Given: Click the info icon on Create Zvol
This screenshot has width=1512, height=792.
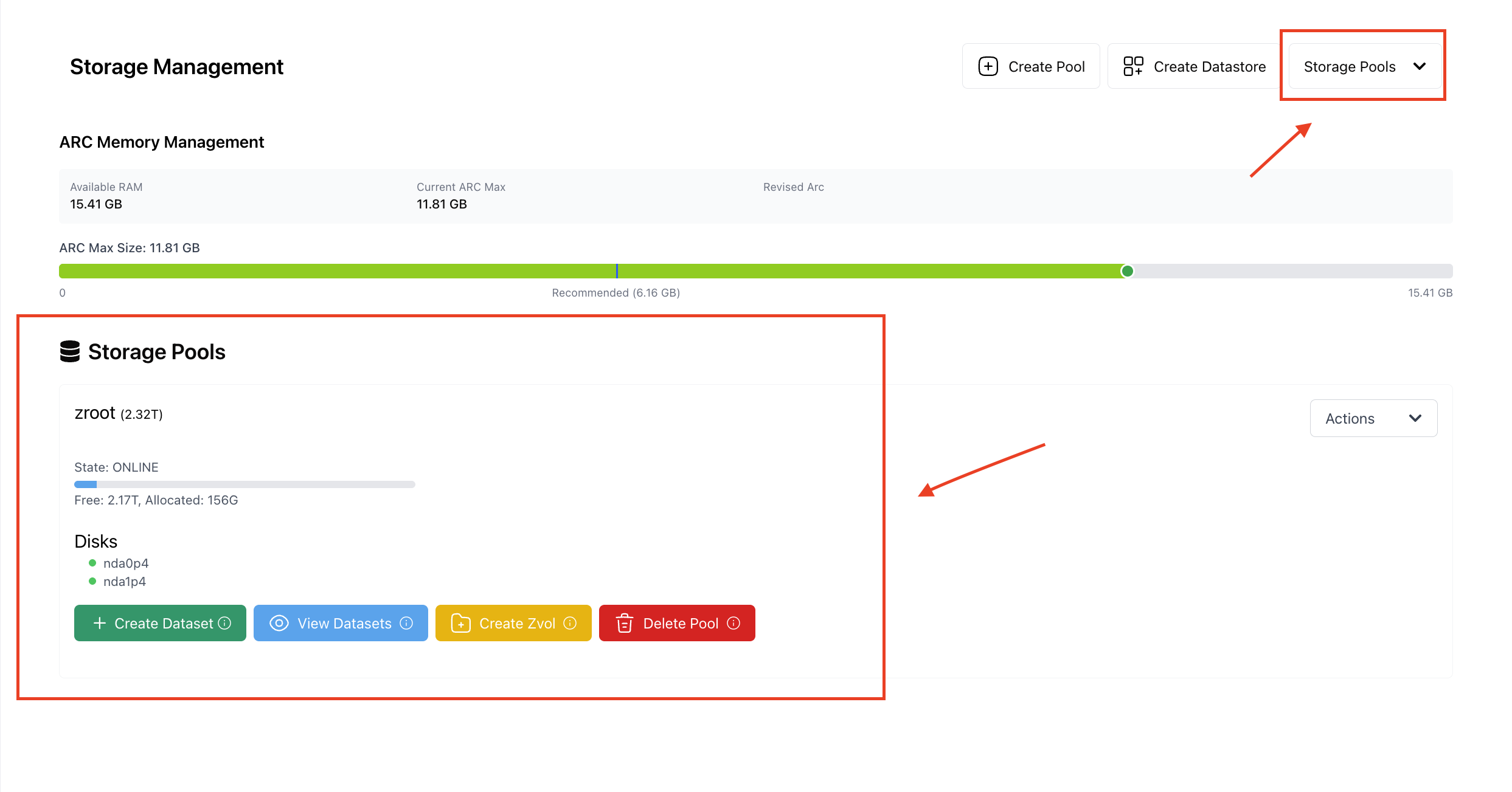Looking at the screenshot, I should click(570, 623).
